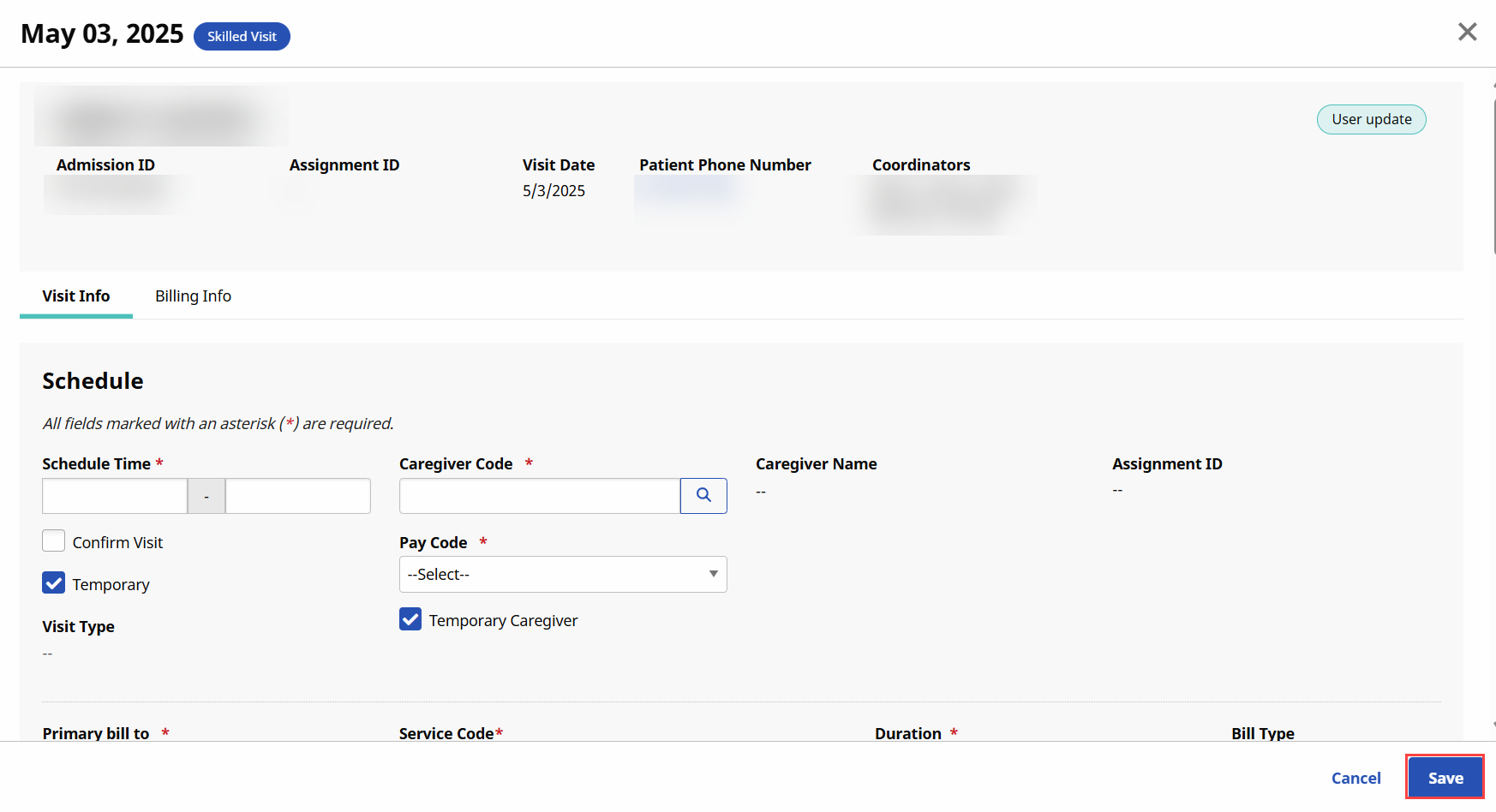Screen dimensions: 1496x812
Task: Click the Confirm Visit label text
Action: pos(117,543)
